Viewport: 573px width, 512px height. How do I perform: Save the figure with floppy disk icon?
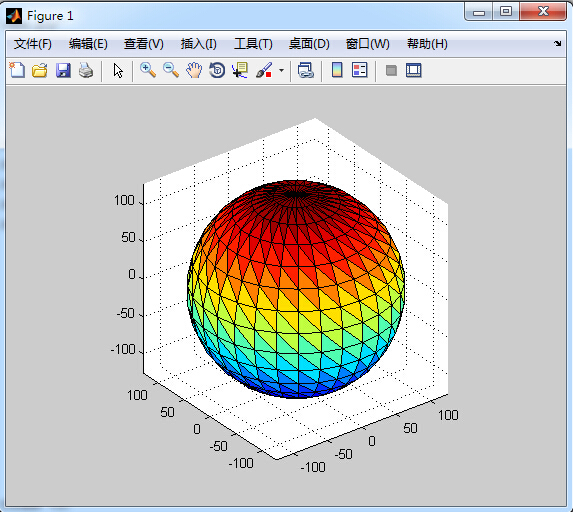click(63, 70)
